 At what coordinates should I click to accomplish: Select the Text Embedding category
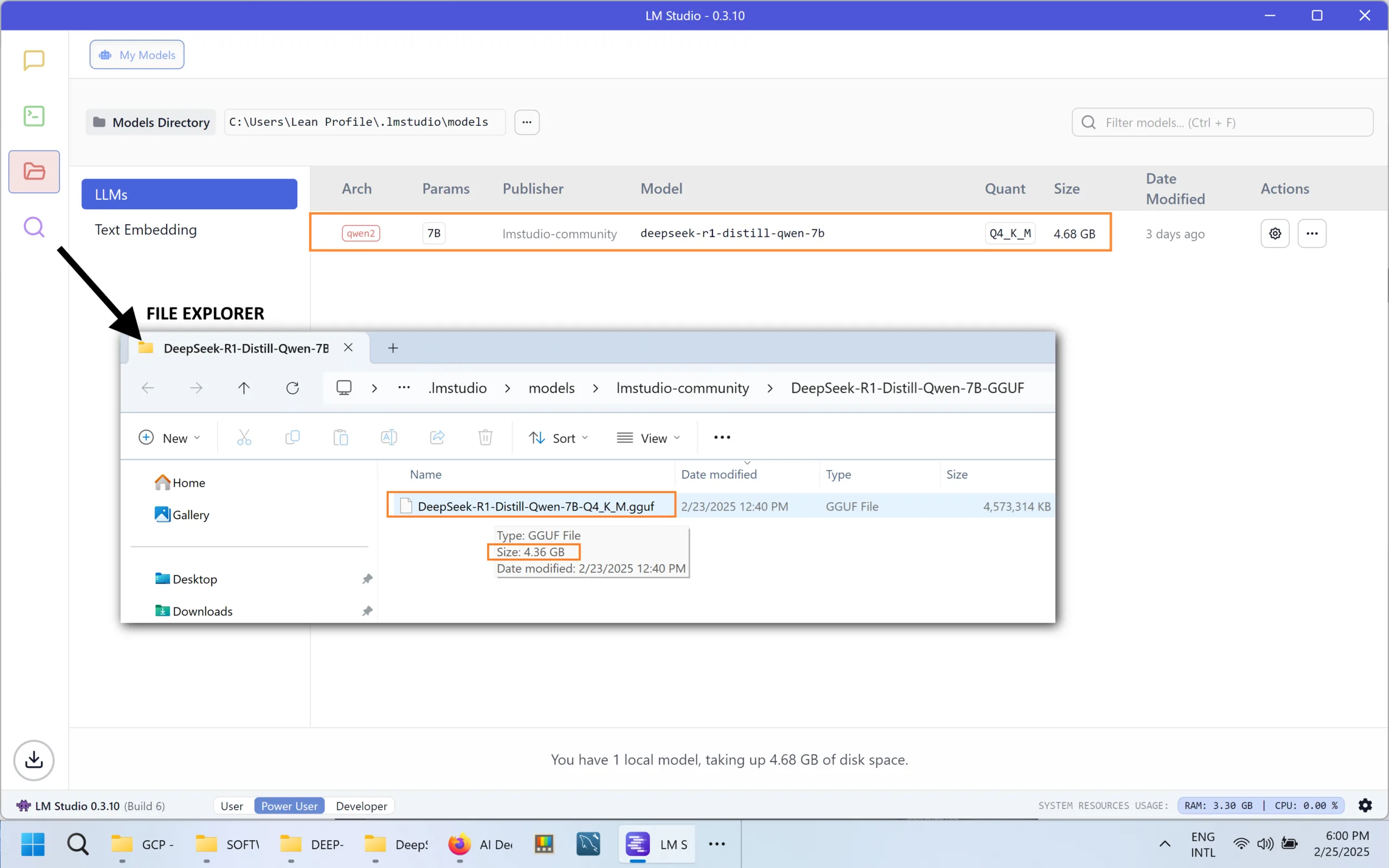point(146,229)
